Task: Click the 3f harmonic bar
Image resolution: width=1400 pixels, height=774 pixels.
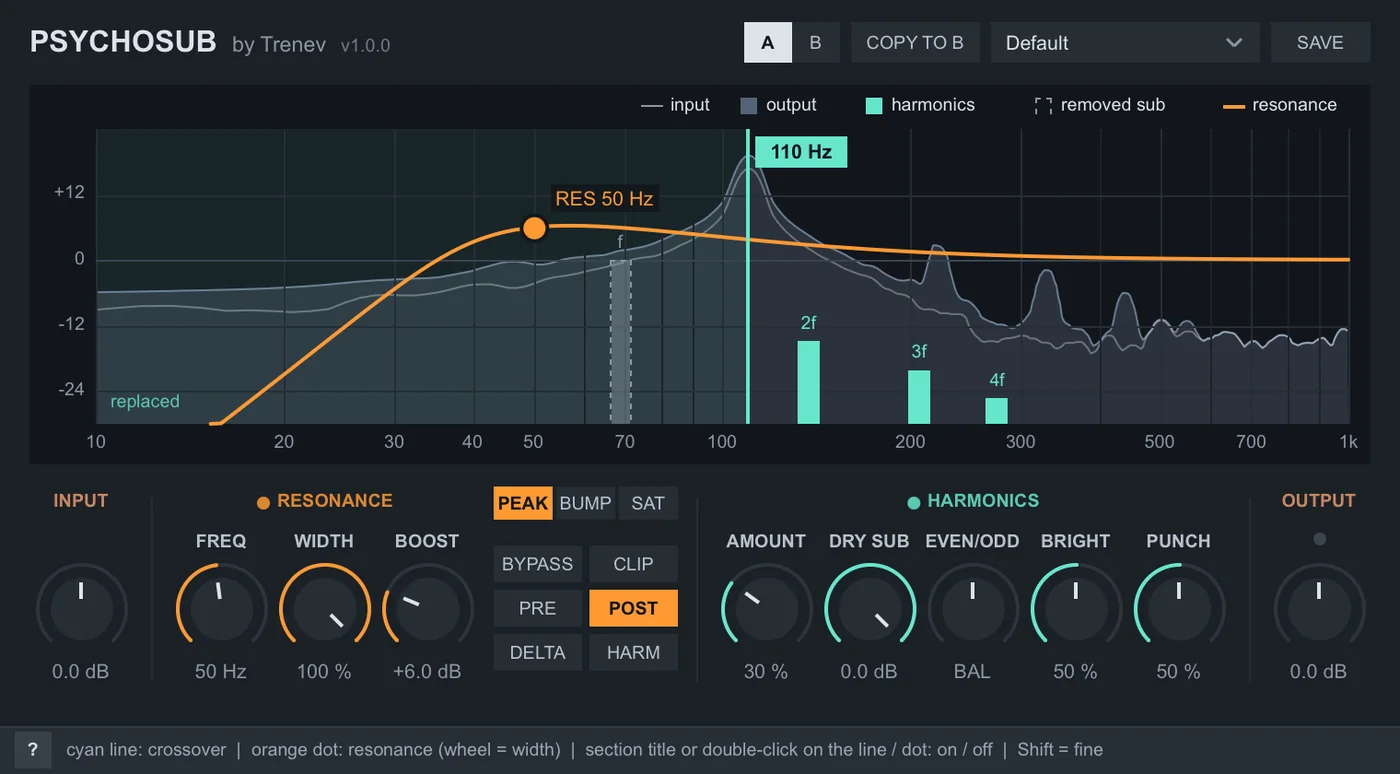Action: pyautogui.click(x=919, y=397)
